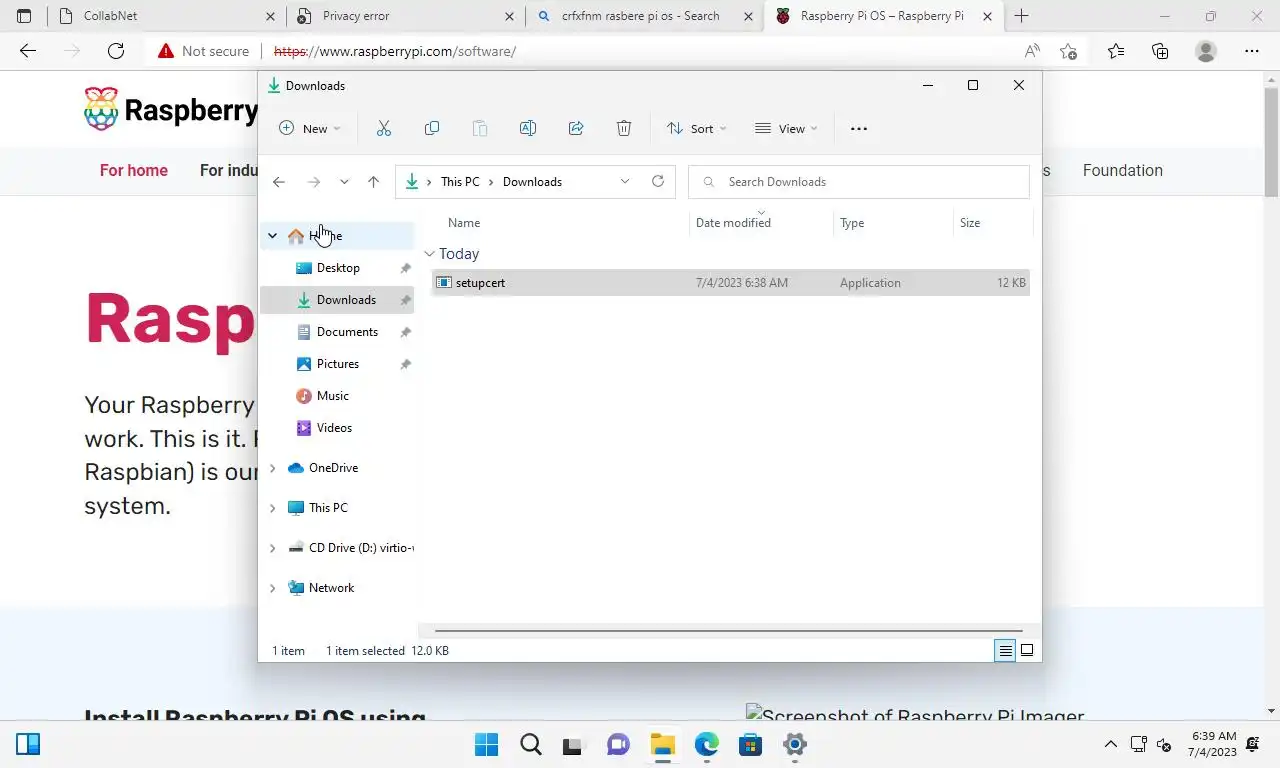Click Explorer horizontal scrollbar
Screen dimensions: 1280x768
[x=728, y=631]
